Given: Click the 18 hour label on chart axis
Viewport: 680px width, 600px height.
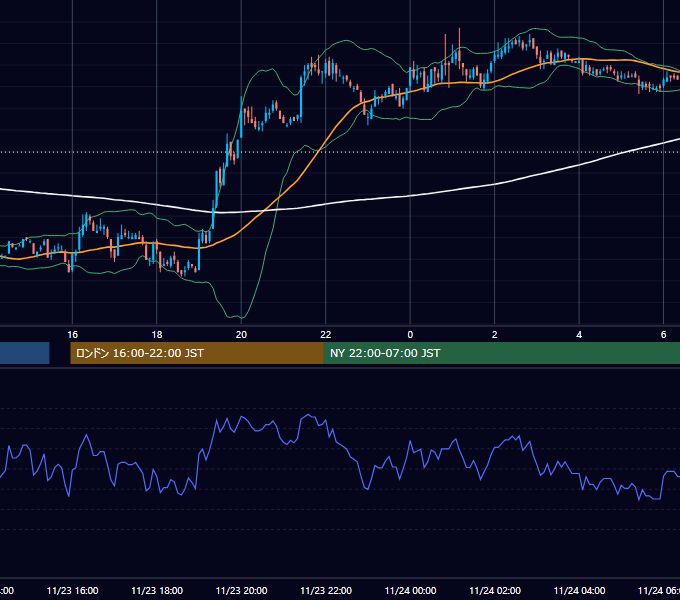Looking at the screenshot, I should point(157,334).
